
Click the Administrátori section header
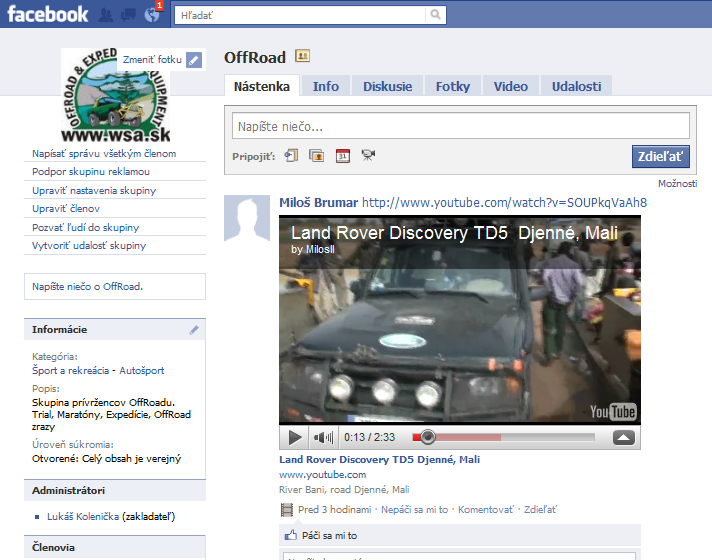tap(115, 491)
